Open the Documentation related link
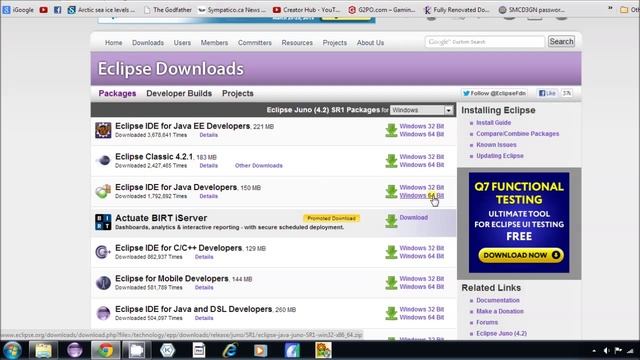 [498, 300]
